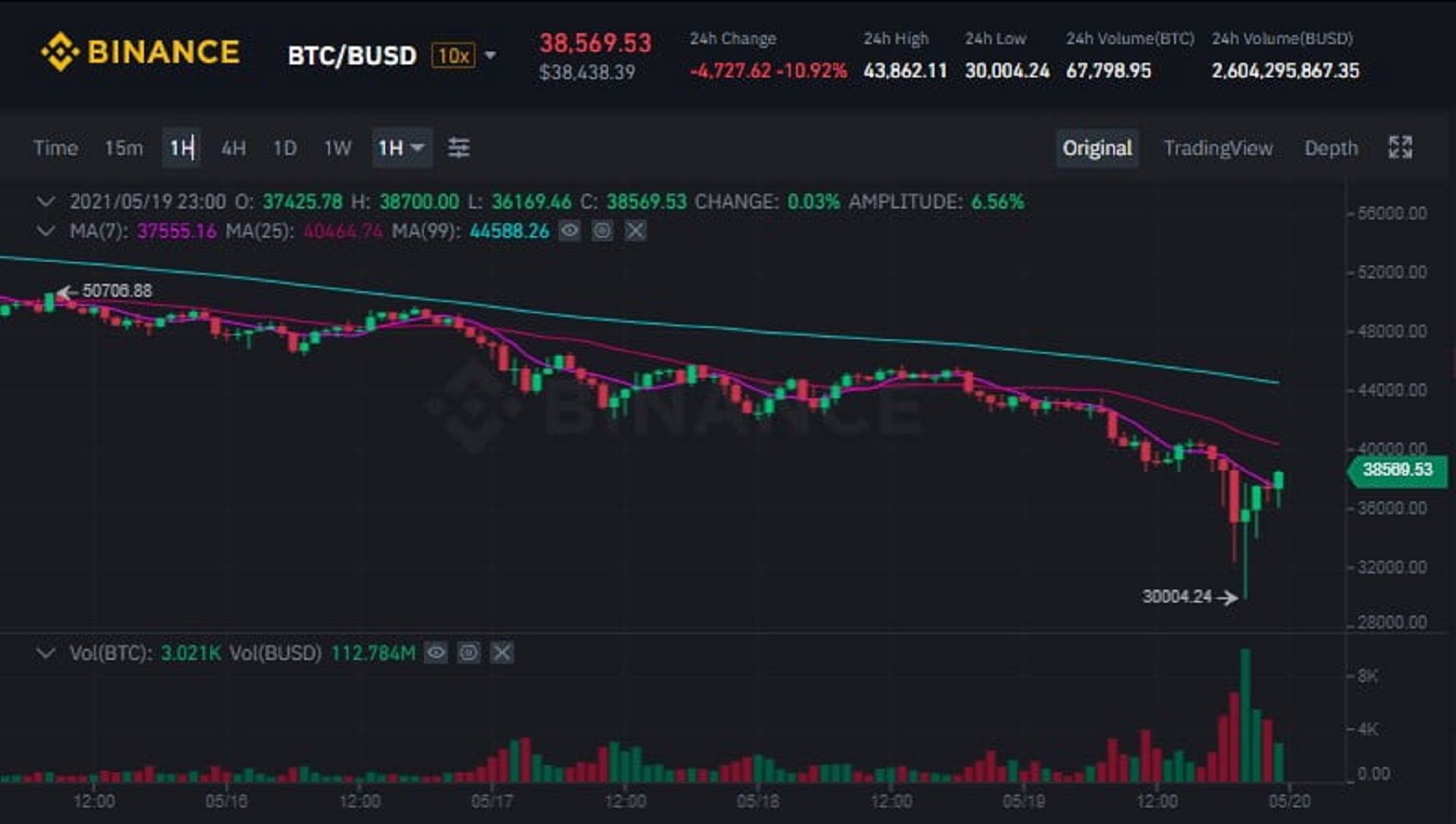Click the 50706.88 high price marker

[x=117, y=291]
